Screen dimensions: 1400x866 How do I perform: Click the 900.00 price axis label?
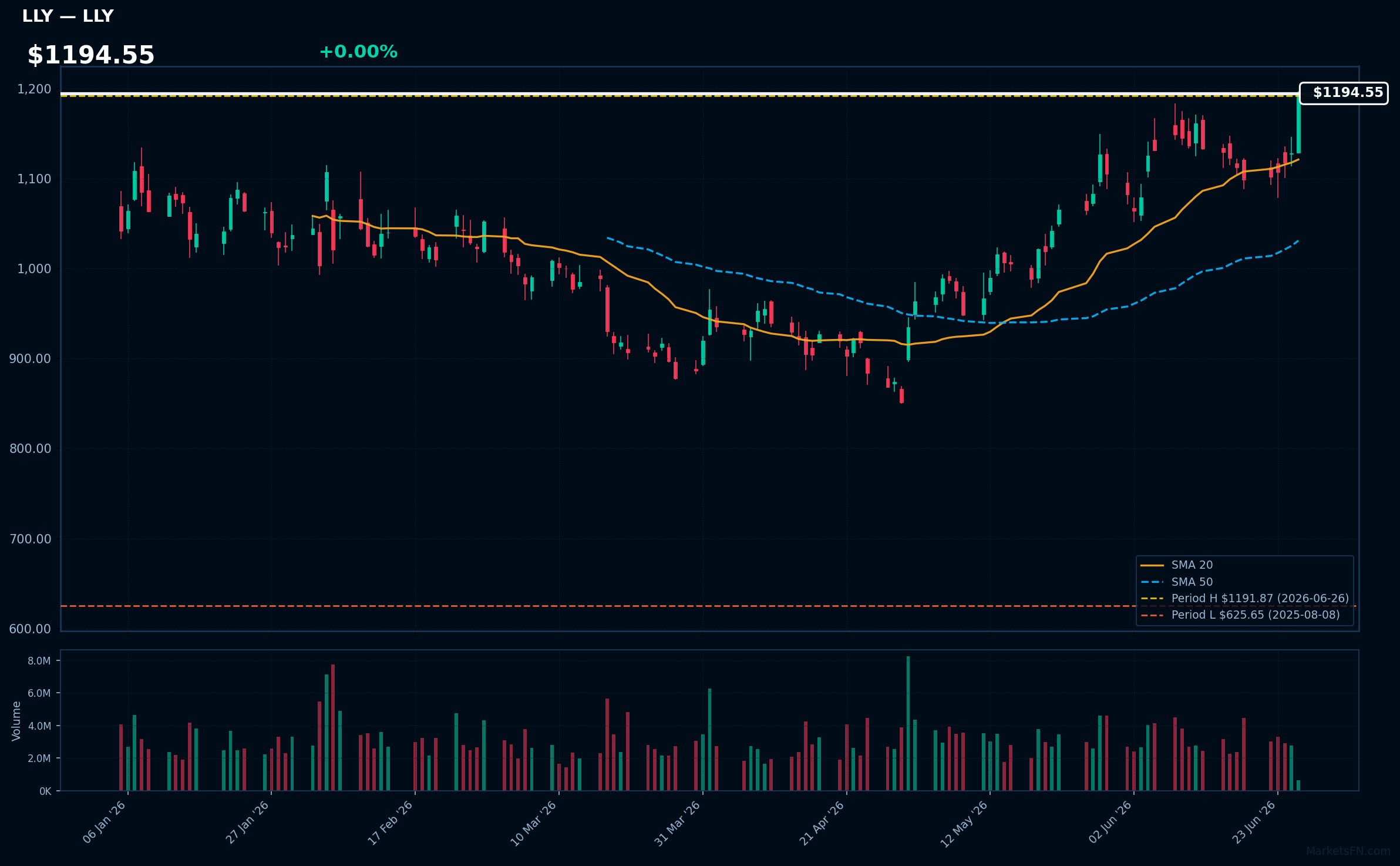(31, 359)
